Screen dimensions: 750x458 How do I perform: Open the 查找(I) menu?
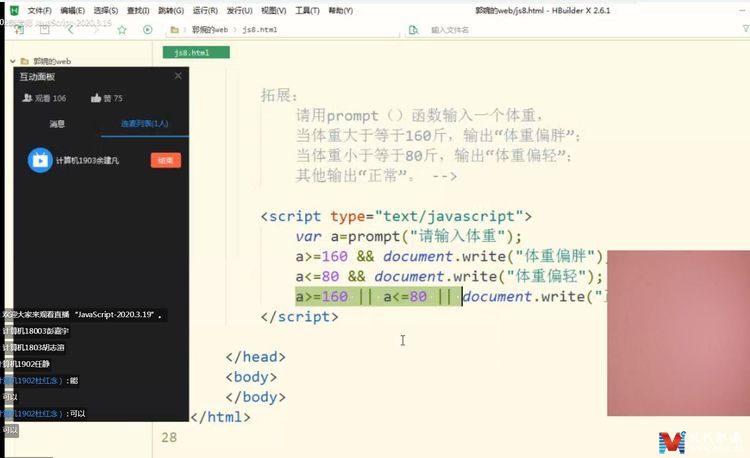point(138,11)
